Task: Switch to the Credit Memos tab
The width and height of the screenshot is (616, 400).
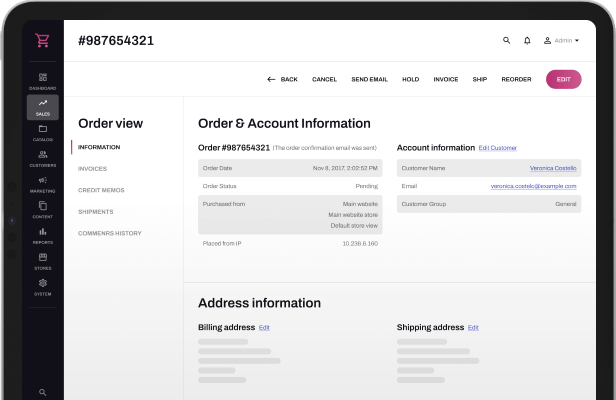Action: click(x=101, y=190)
